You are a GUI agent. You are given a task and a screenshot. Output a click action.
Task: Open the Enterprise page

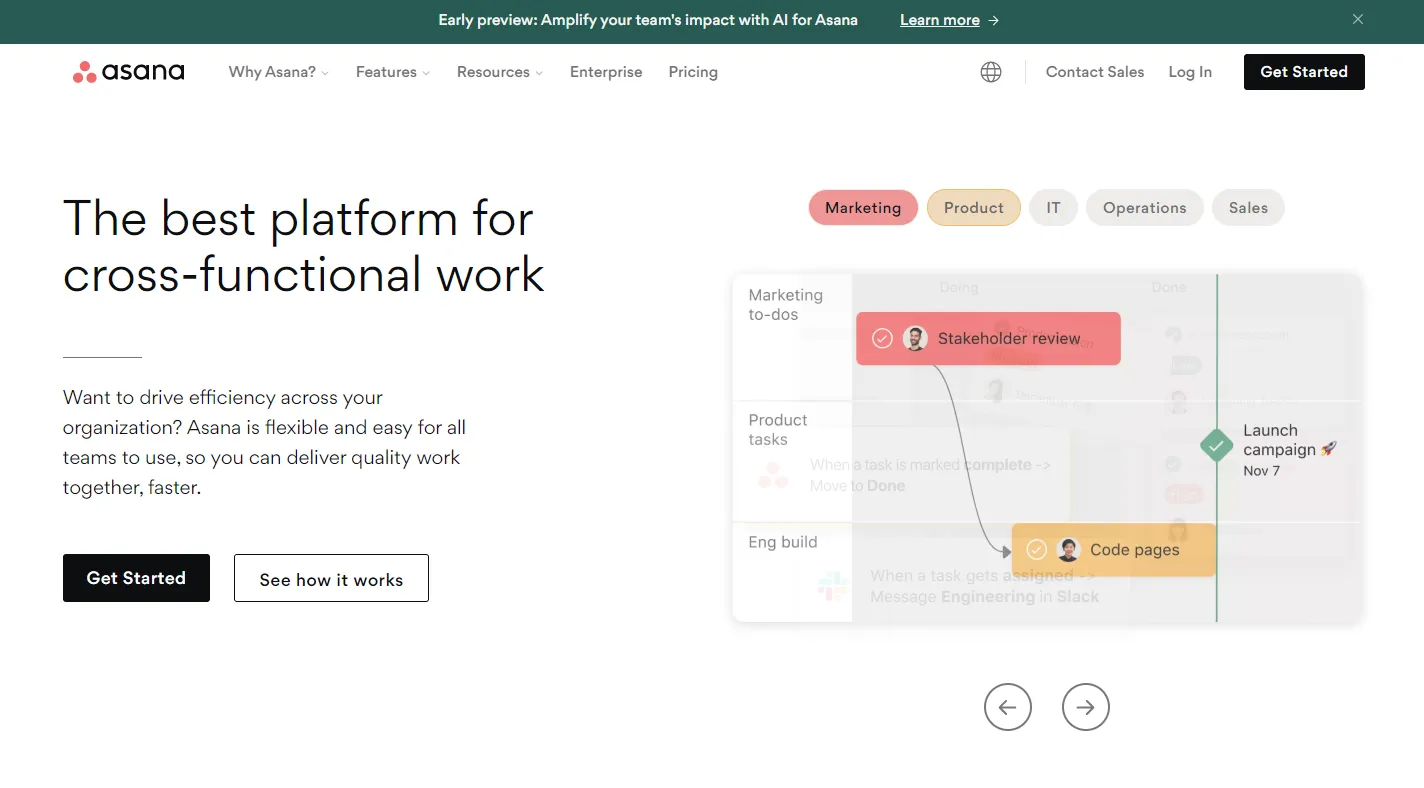click(606, 72)
